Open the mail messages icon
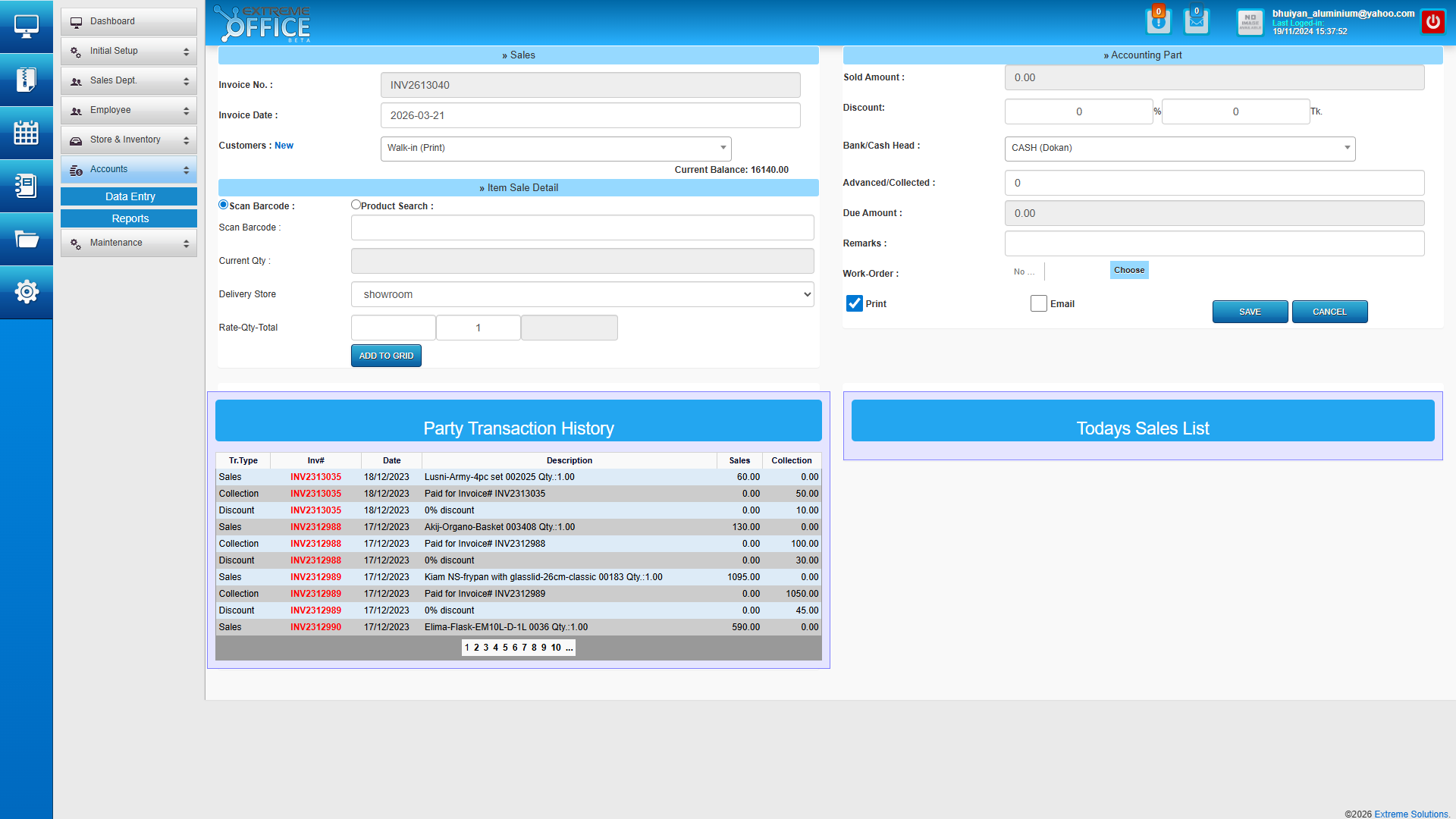 pos(1196,21)
